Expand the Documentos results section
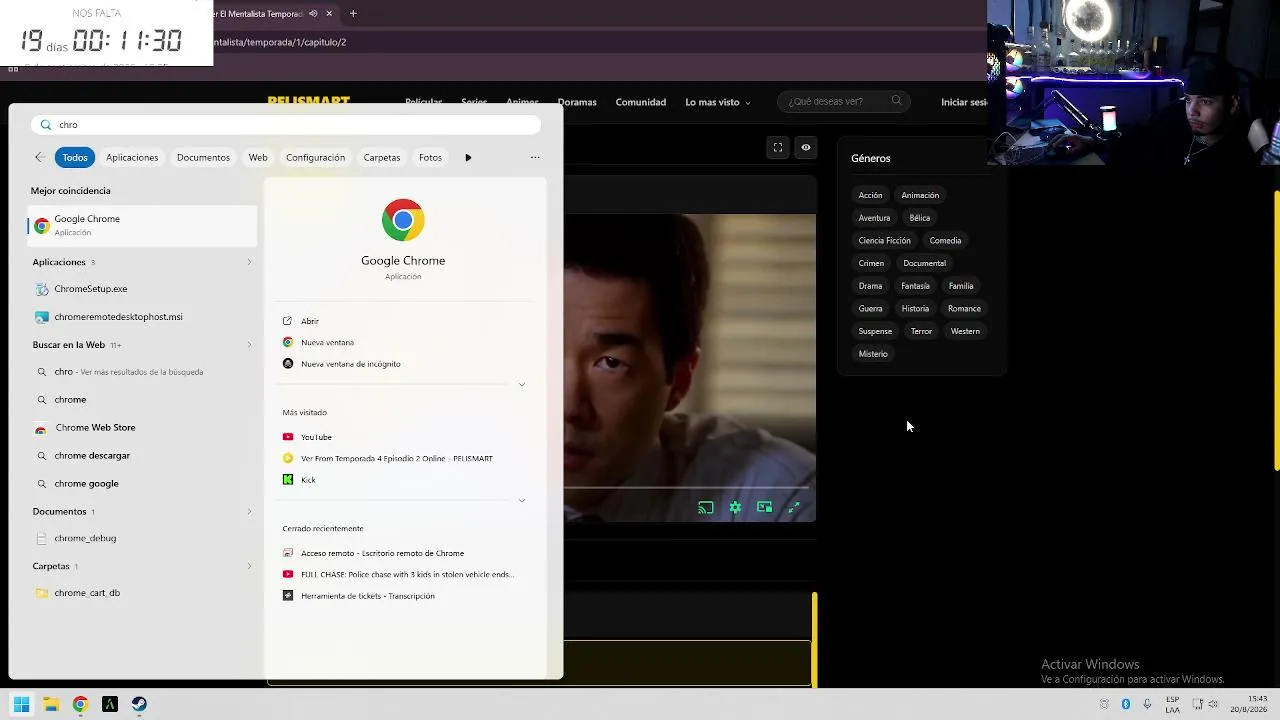This screenshot has height=720, width=1280. tap(249, 512)
